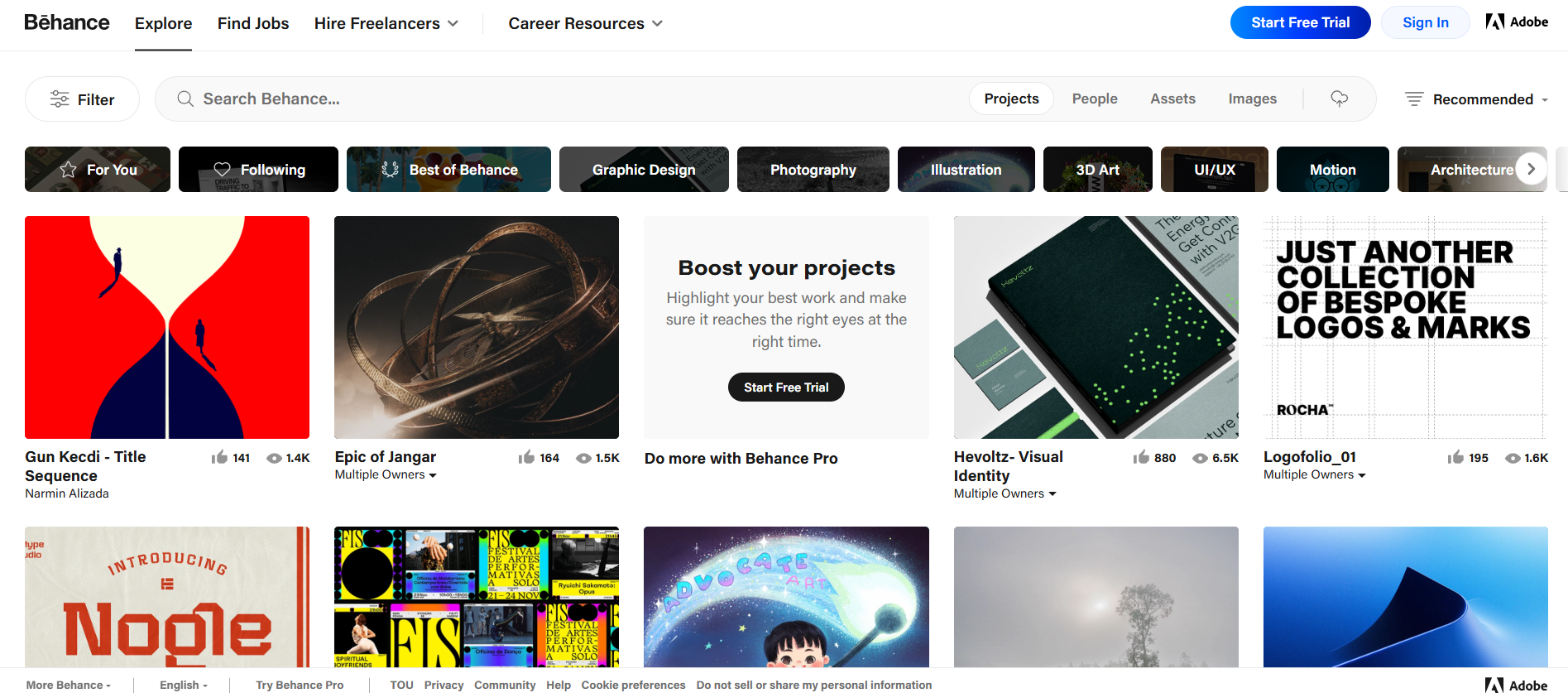Click Adobe logo in footer
This screenshot has height=693, width=1568.
pos(1516,685)
